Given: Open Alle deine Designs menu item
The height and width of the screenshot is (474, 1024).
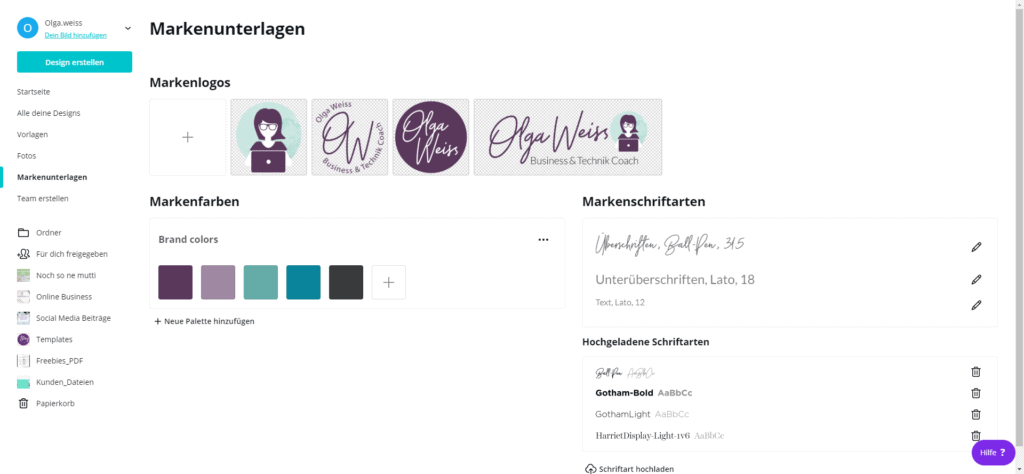Looking at the screenshot, I should click(x=49, y=113).
